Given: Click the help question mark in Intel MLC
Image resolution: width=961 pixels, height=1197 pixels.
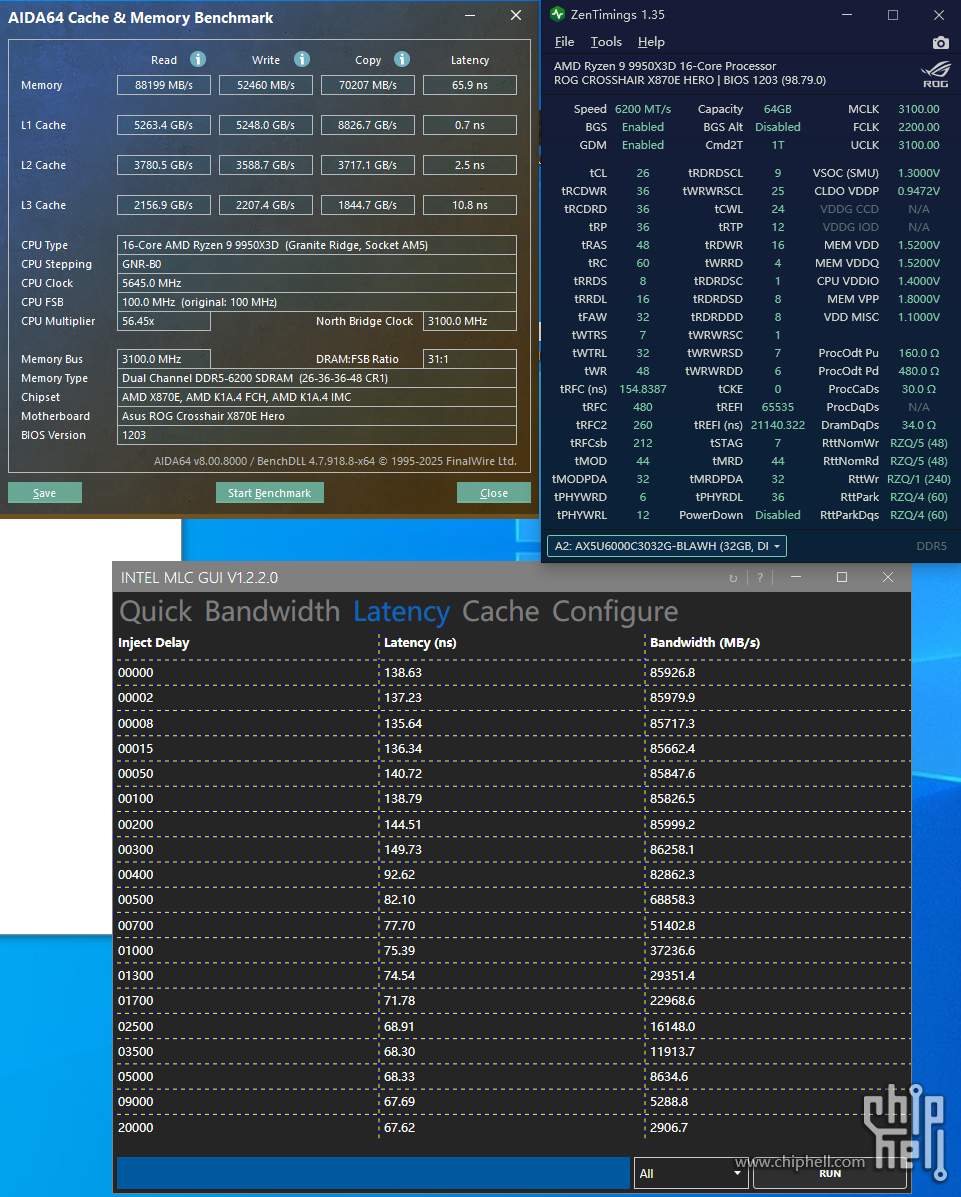Looking at the screenshot, I should [x=760, y=578].
